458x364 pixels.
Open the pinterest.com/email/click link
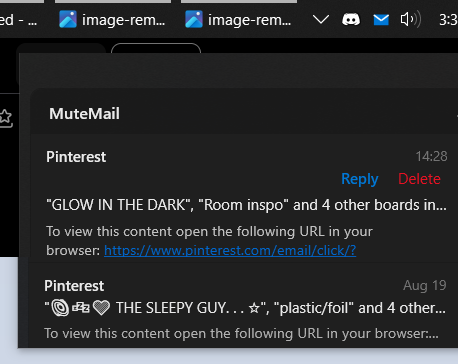click(x=230, y=250)
